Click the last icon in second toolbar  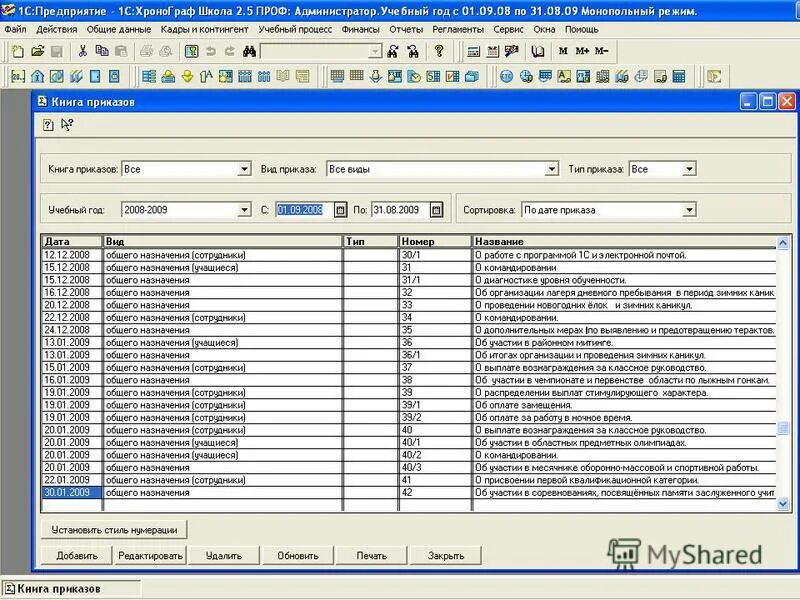pyautogui.click(x=714, y=77)
